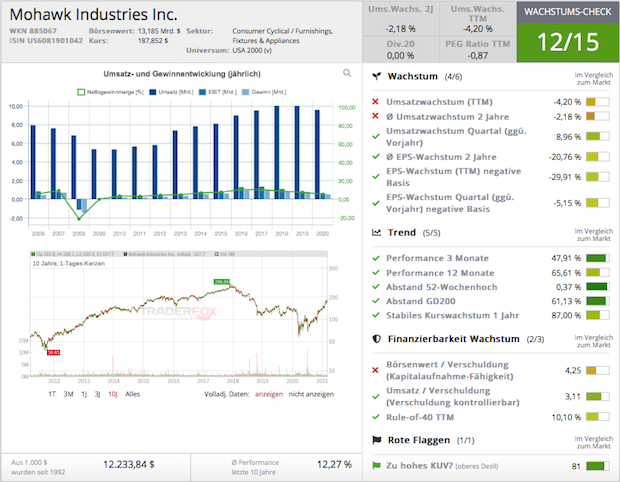Click red X beside Ø Umsatzwachstum 2 Jahre
The width and height of the screenshot is (620, 482).
(375, 116)
